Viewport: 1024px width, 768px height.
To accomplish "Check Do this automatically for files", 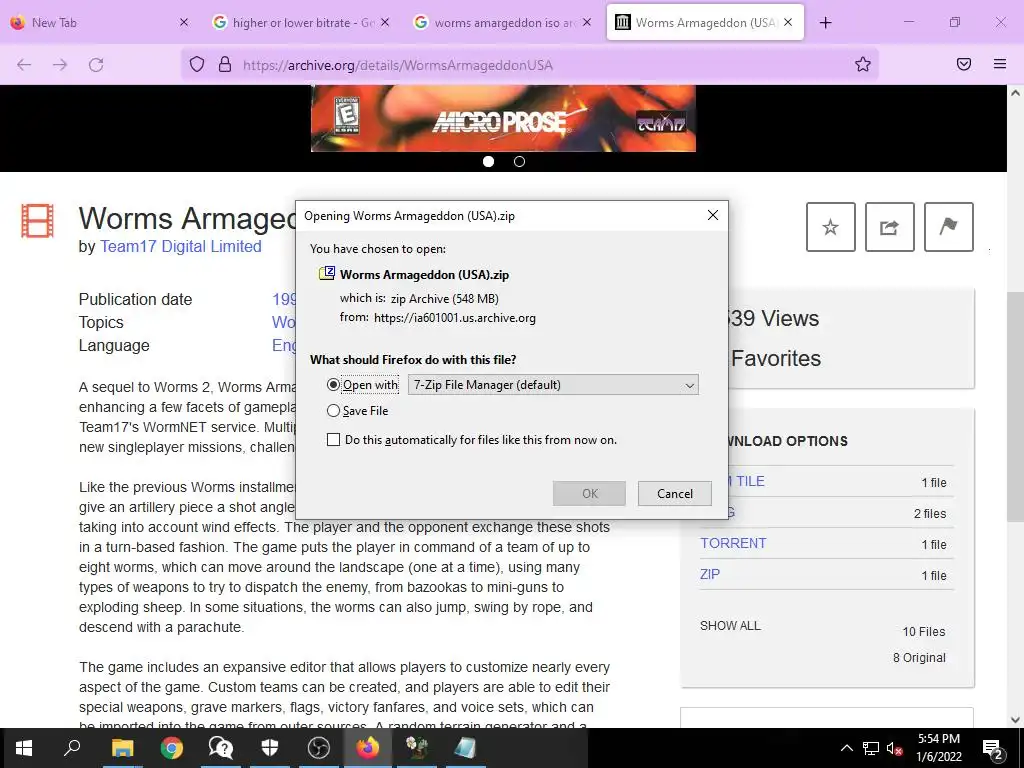I will point(333,440).
